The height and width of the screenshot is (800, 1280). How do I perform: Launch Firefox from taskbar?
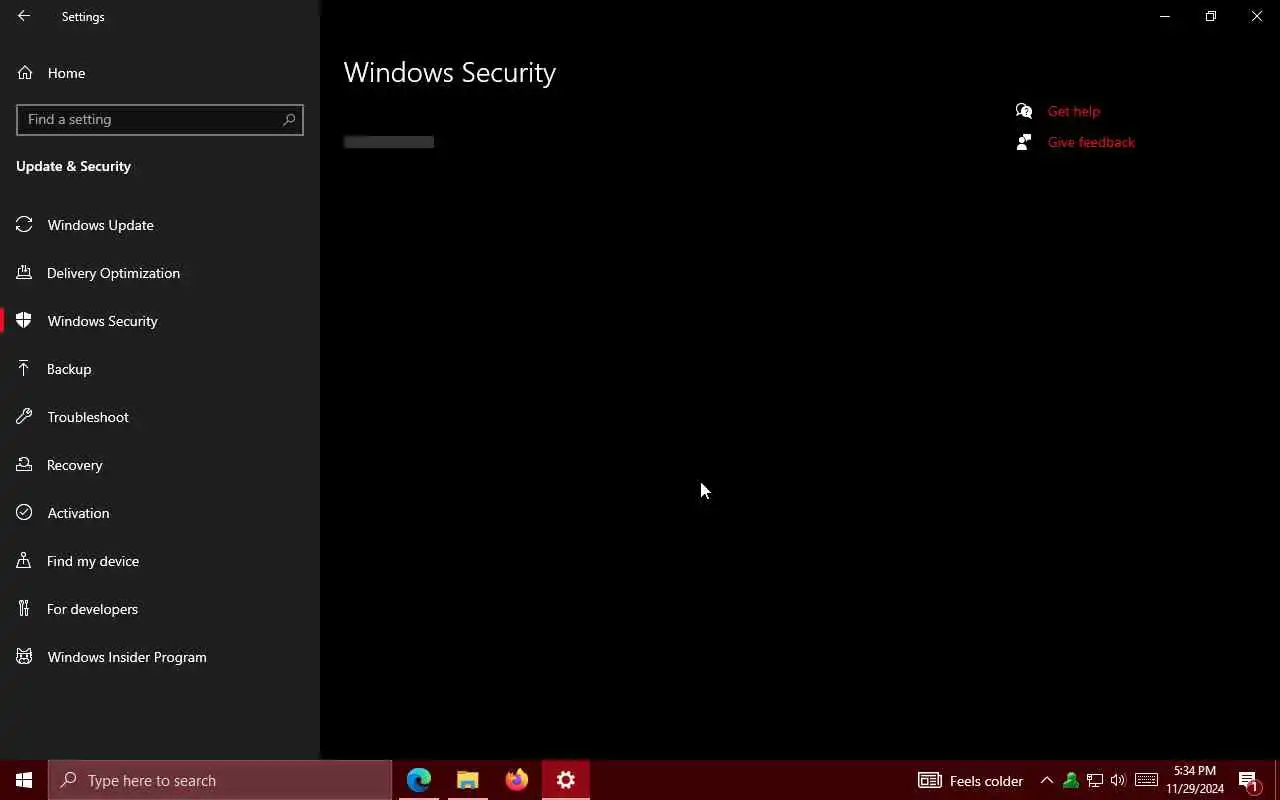pos(517,780)
